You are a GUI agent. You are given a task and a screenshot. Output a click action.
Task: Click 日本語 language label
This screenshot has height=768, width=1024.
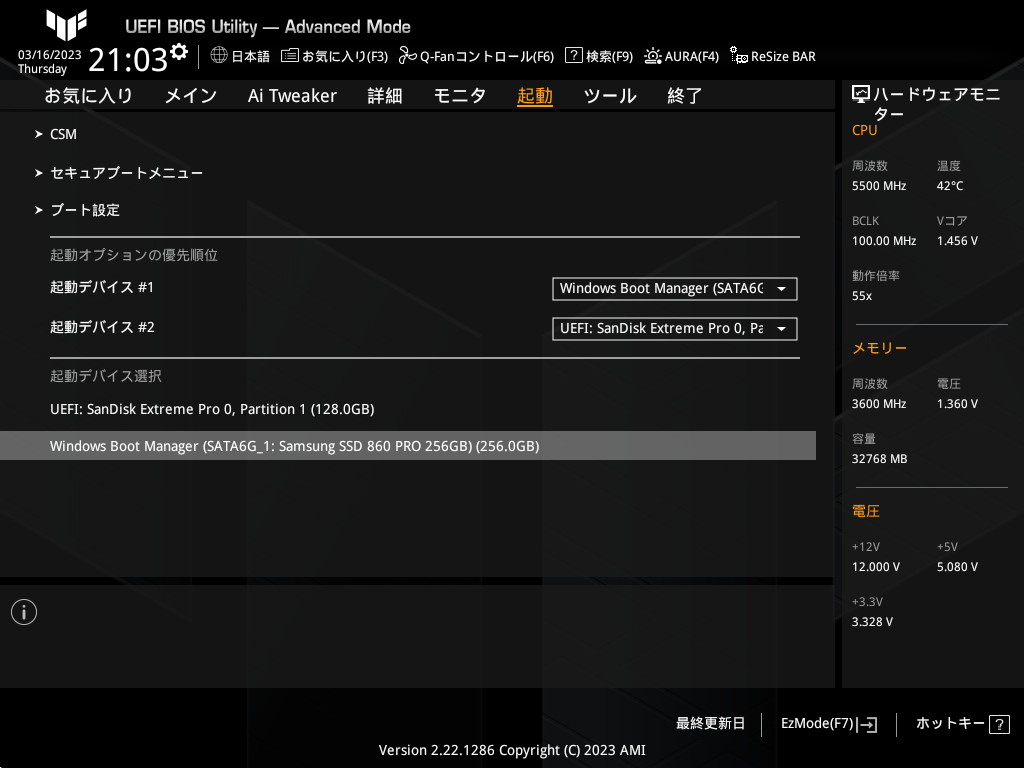[x=251, y=56]
